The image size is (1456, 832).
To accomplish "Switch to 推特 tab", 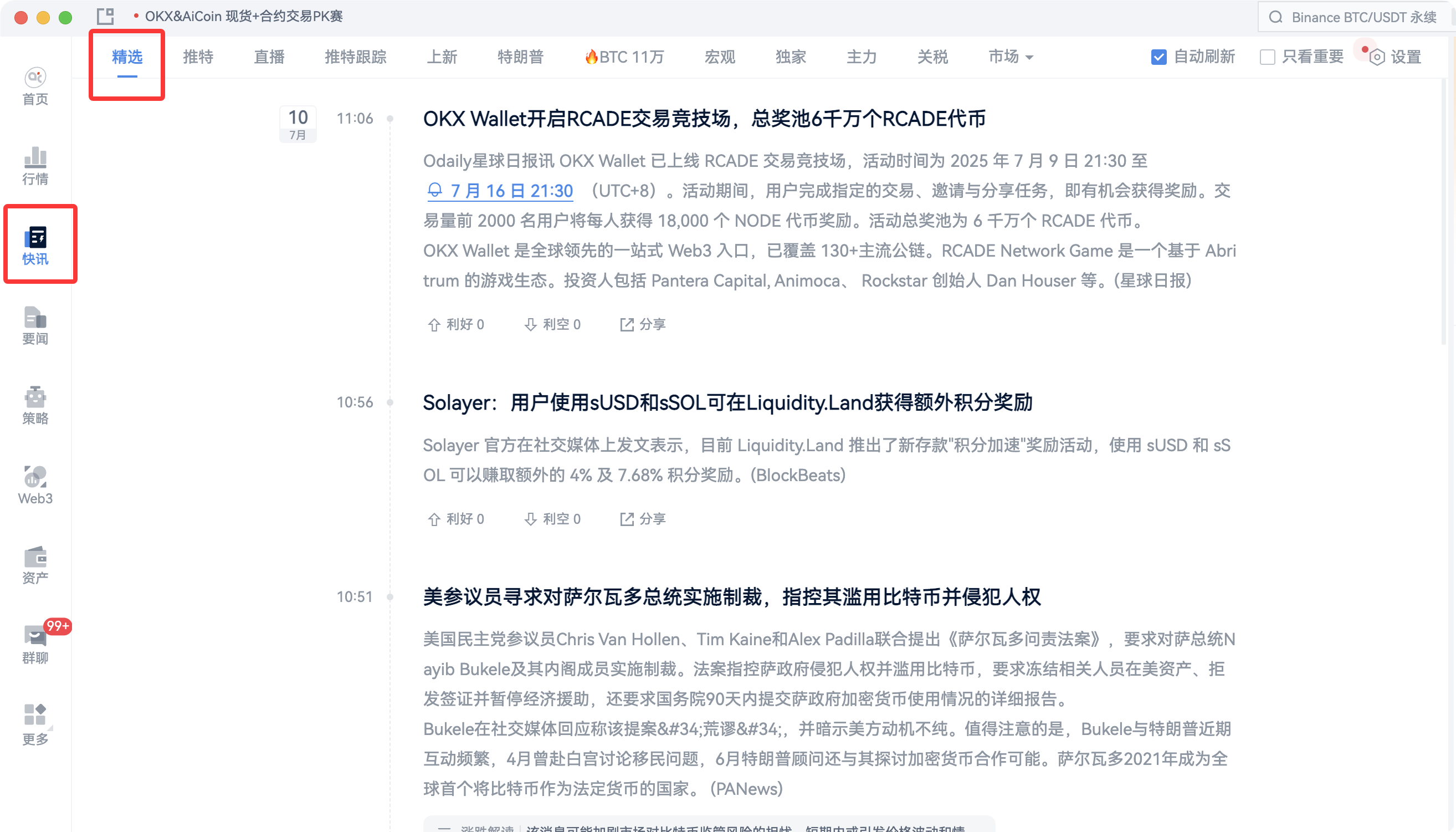I will [198, 57].
